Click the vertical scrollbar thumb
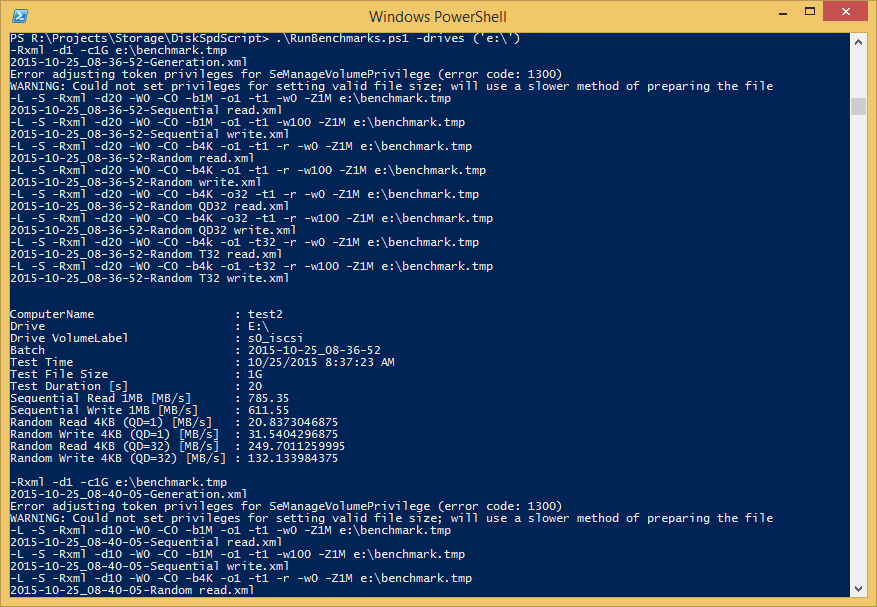The image size is (877, 607). point(858,106)
